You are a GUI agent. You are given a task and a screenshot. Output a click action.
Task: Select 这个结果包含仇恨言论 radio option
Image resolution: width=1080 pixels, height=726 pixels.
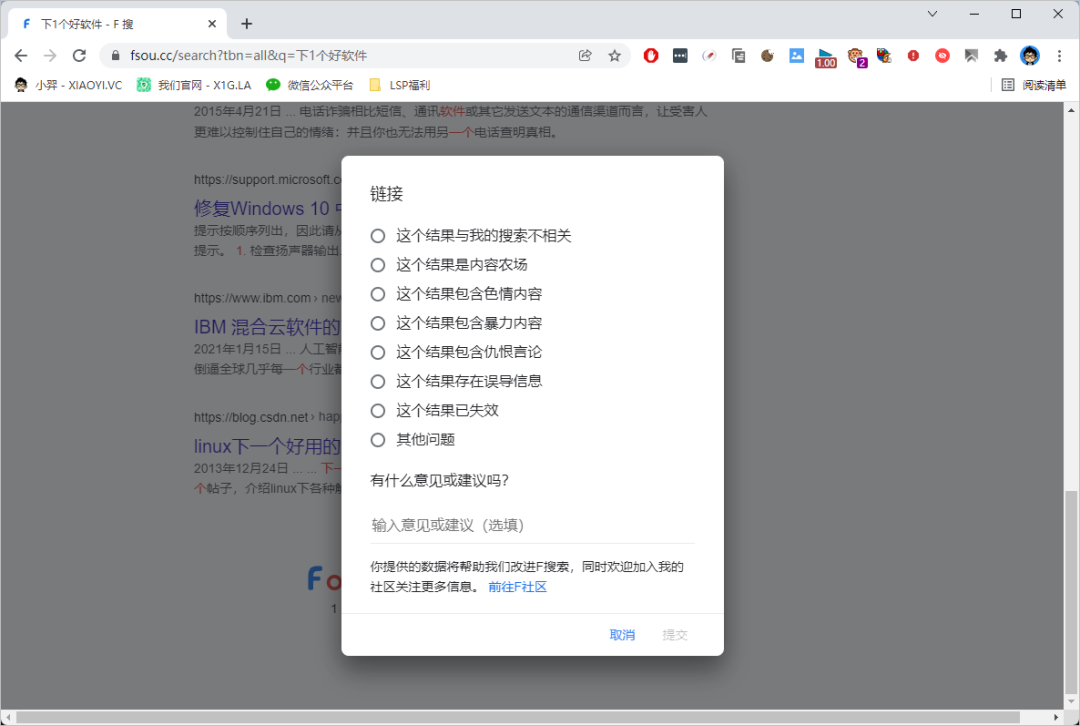coord(377,353)
